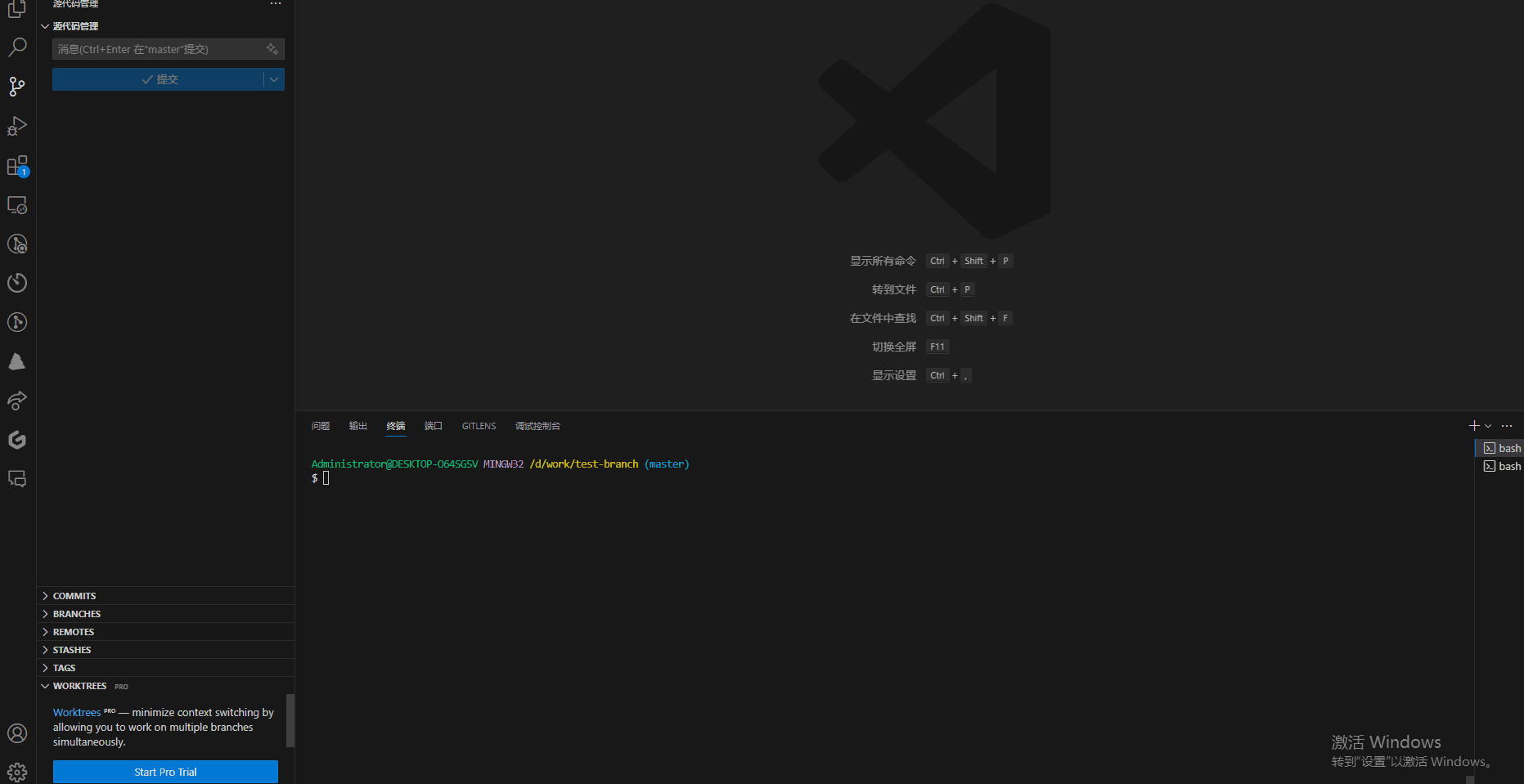Expand the COMMITS section
Image resolution: width=1524 pixels, height=784 pixels.
tap(74, 595)
